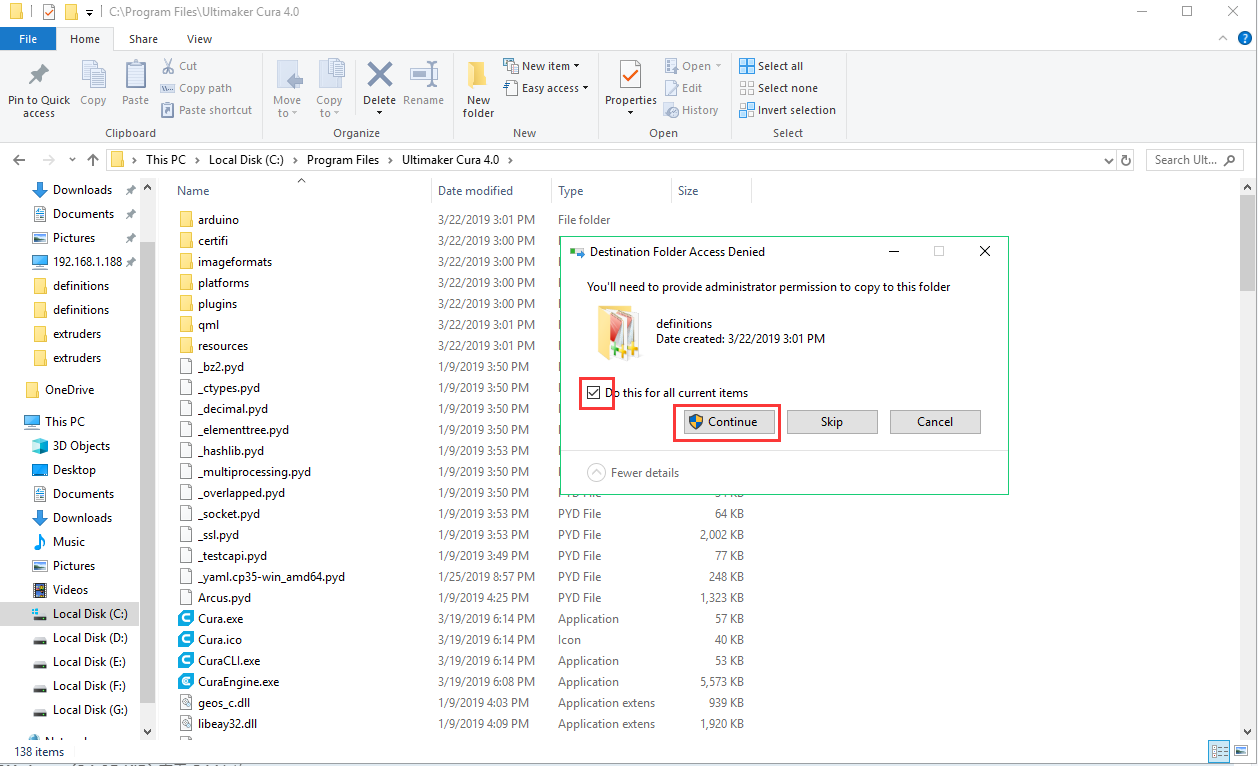Go up one folder with up arrow

tap(93, 160)
